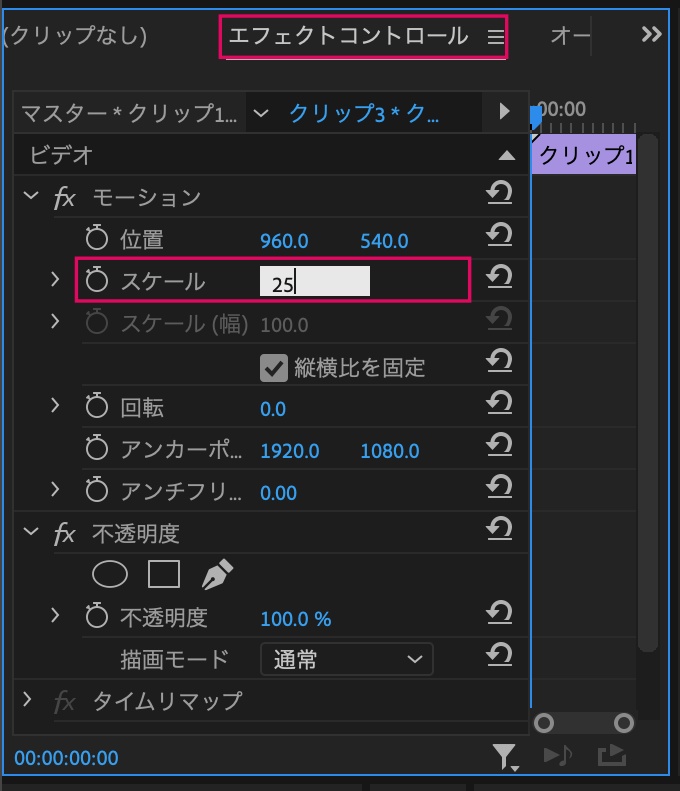
Task: Expand the 不透明度 property chevron
Action: click(x=55, y=614)
